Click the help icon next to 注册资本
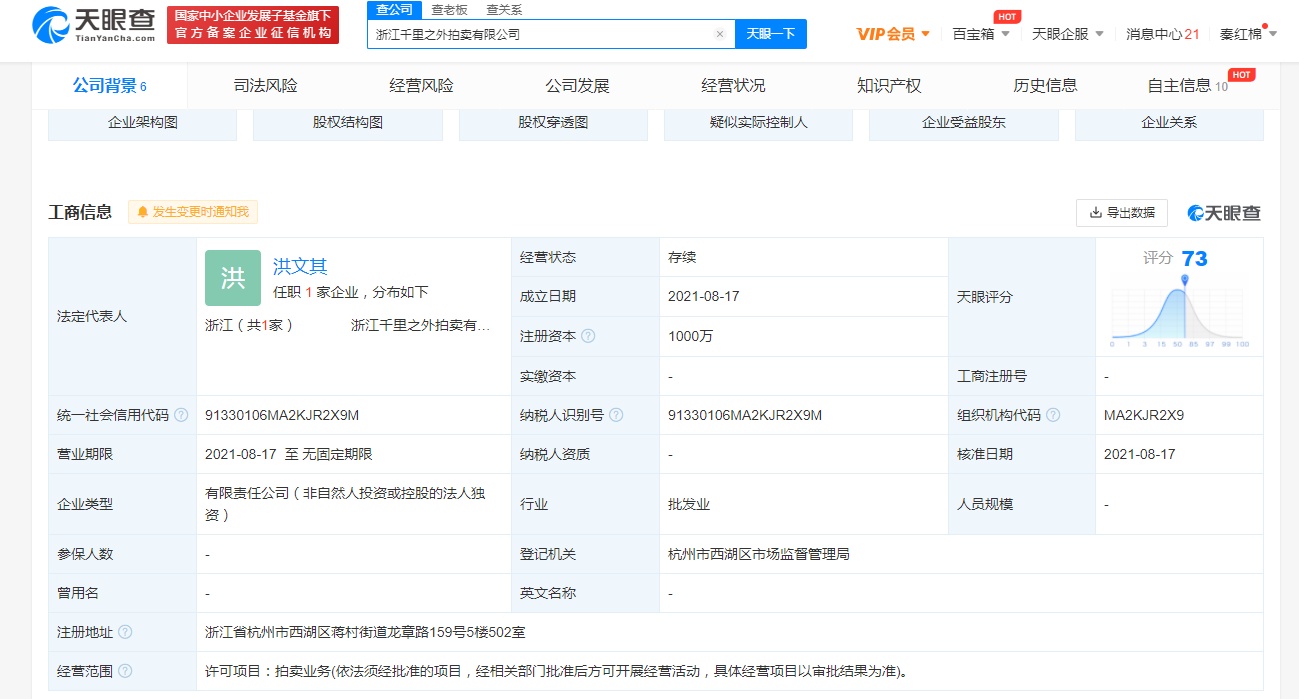The height and width of the screenshot is (699, 1299). point(588,336)
